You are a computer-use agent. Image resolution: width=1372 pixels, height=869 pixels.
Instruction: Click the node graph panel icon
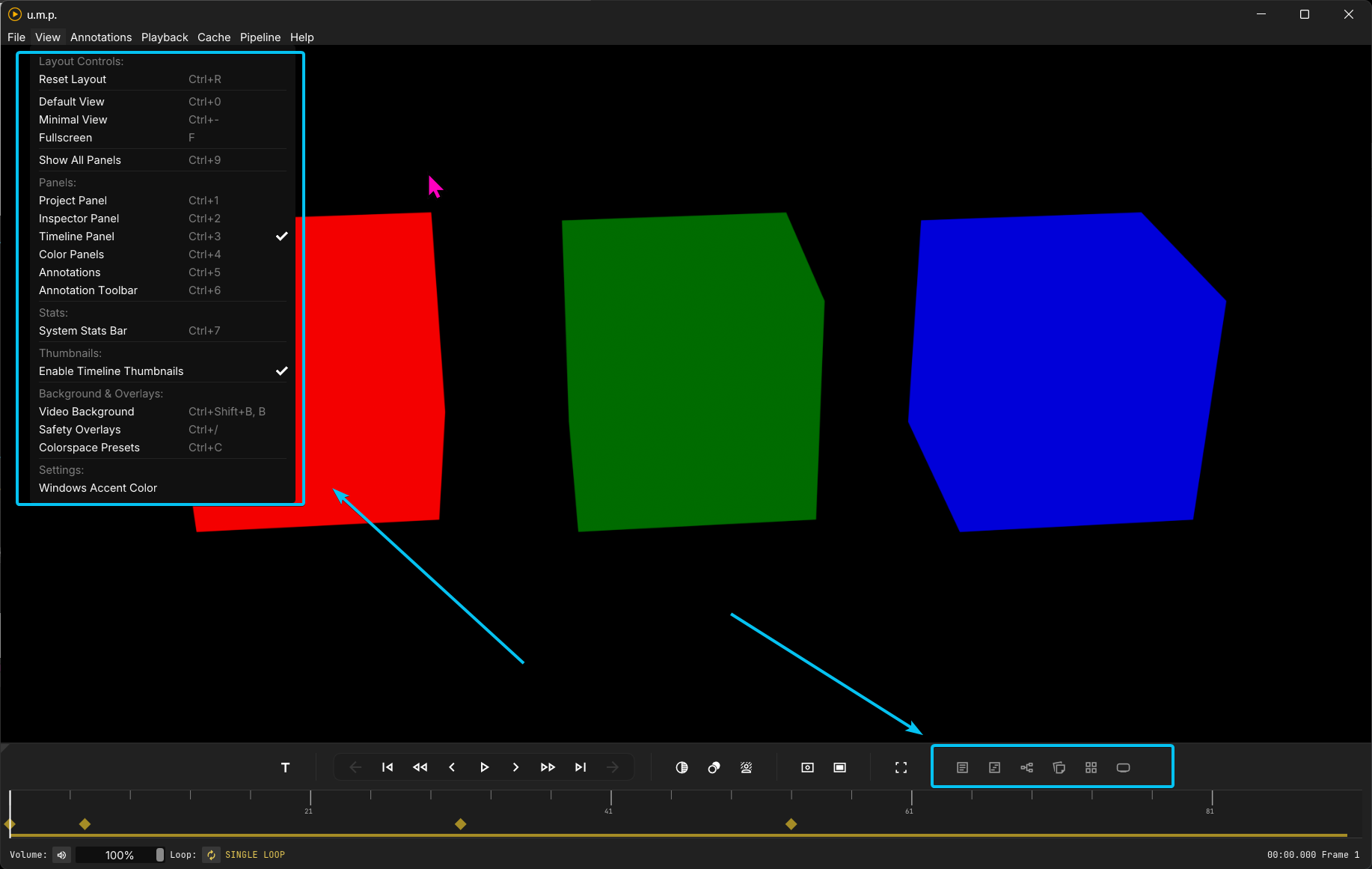click(x=1026, y=767)
